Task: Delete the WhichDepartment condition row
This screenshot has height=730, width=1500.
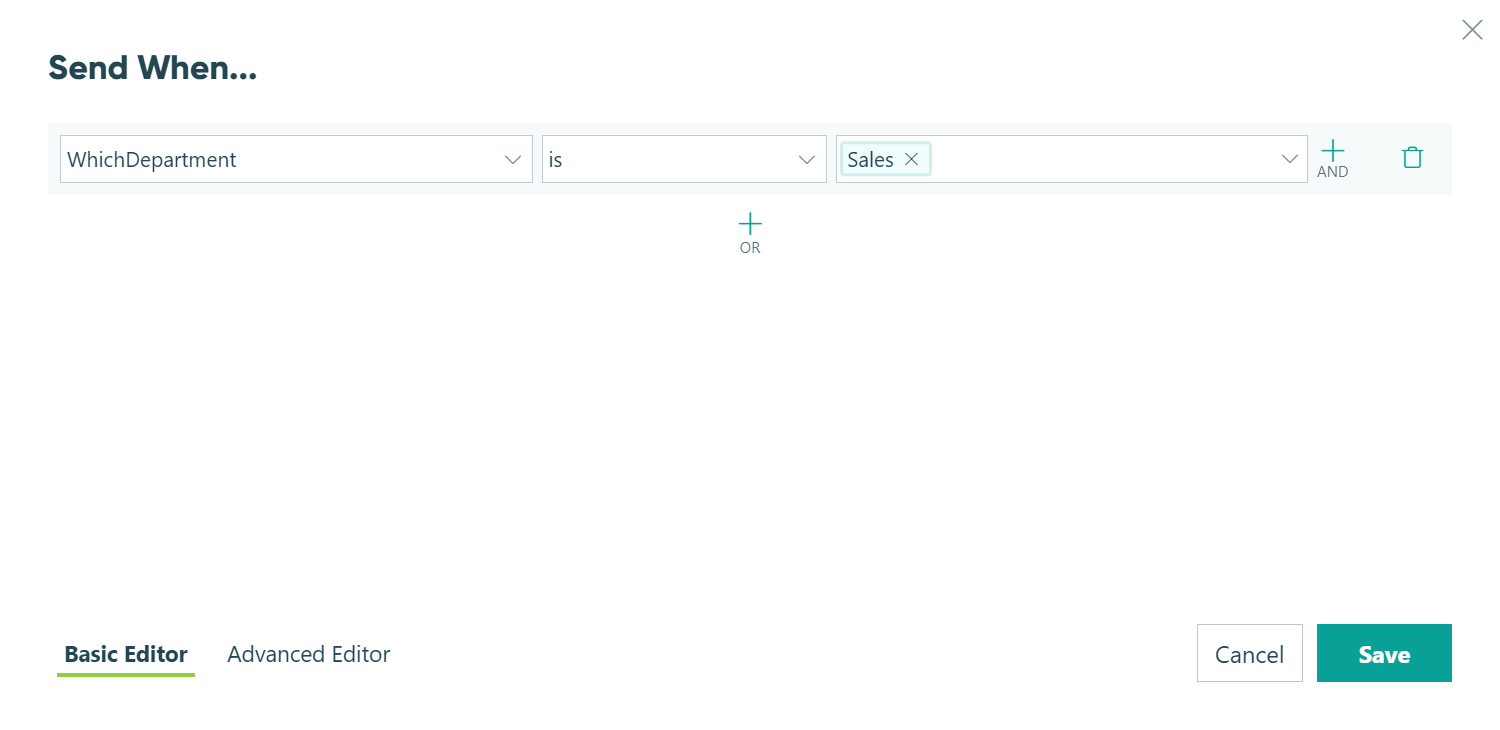Action: 1412,157
